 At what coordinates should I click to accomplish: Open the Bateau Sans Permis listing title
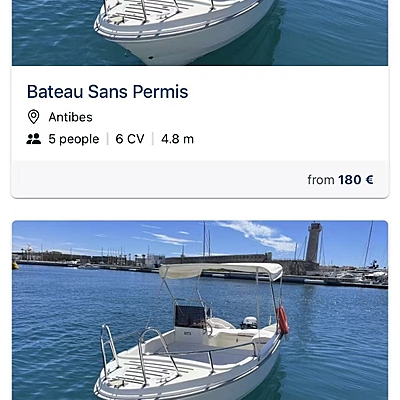click(107, 92)
